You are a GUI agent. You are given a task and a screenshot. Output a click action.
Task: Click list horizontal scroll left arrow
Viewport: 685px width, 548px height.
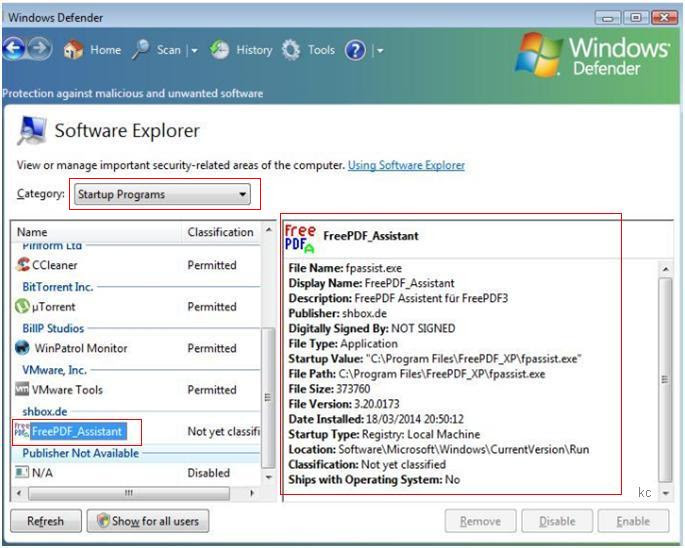pos(19,493)
